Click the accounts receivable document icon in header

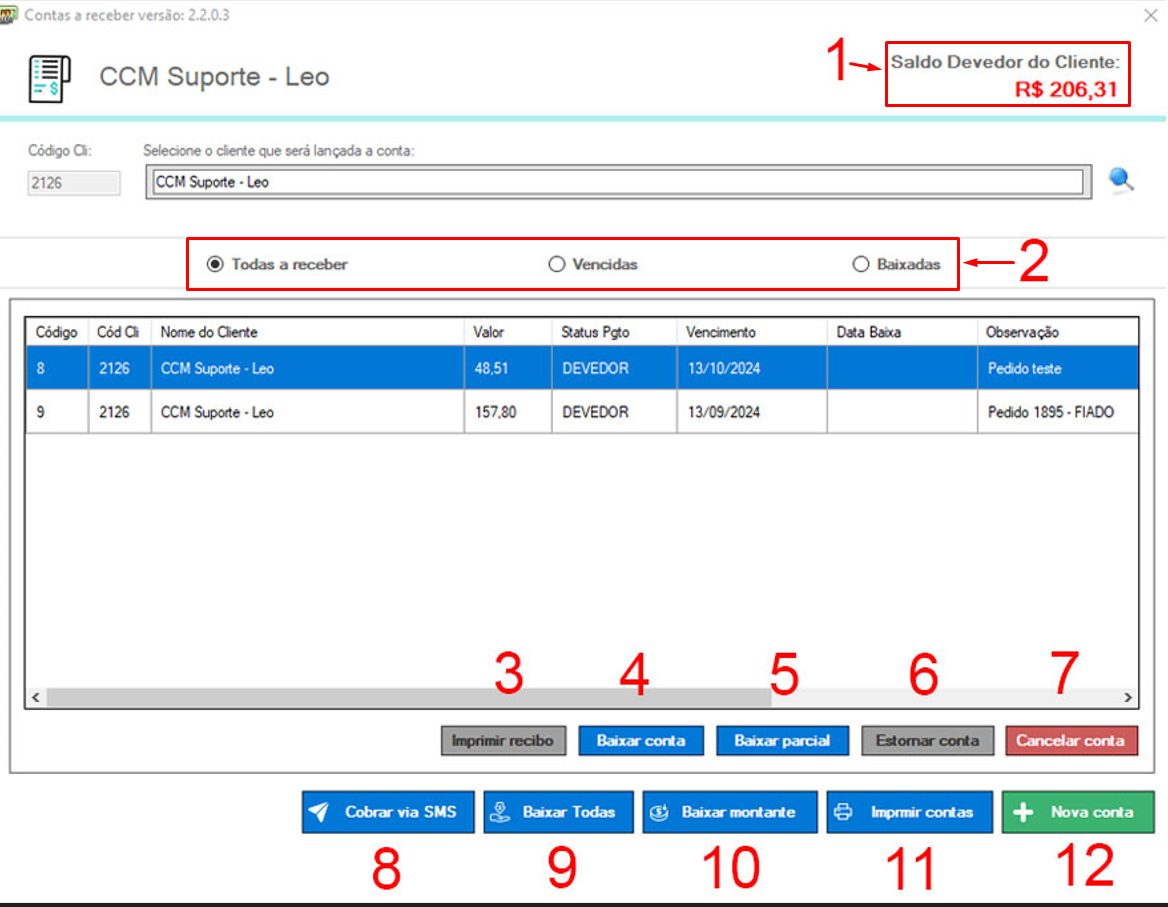48,78
